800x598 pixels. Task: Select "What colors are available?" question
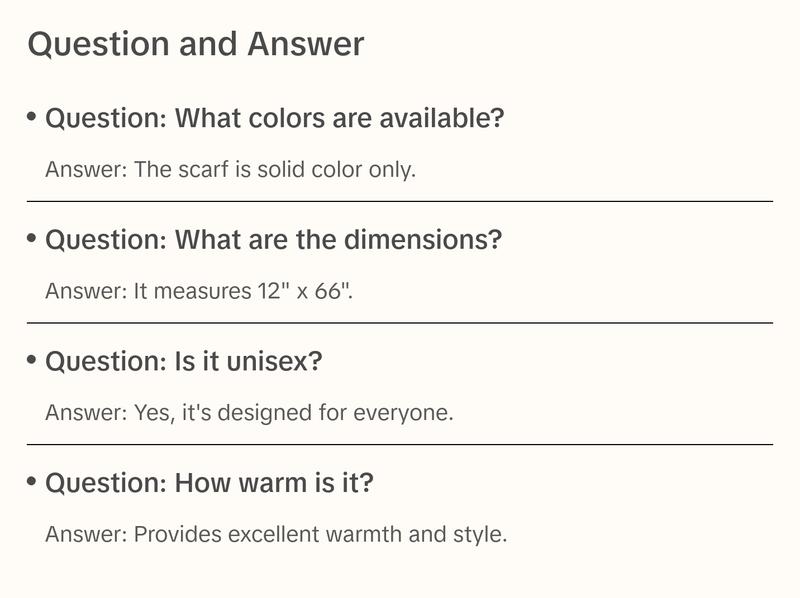[275, 119]
